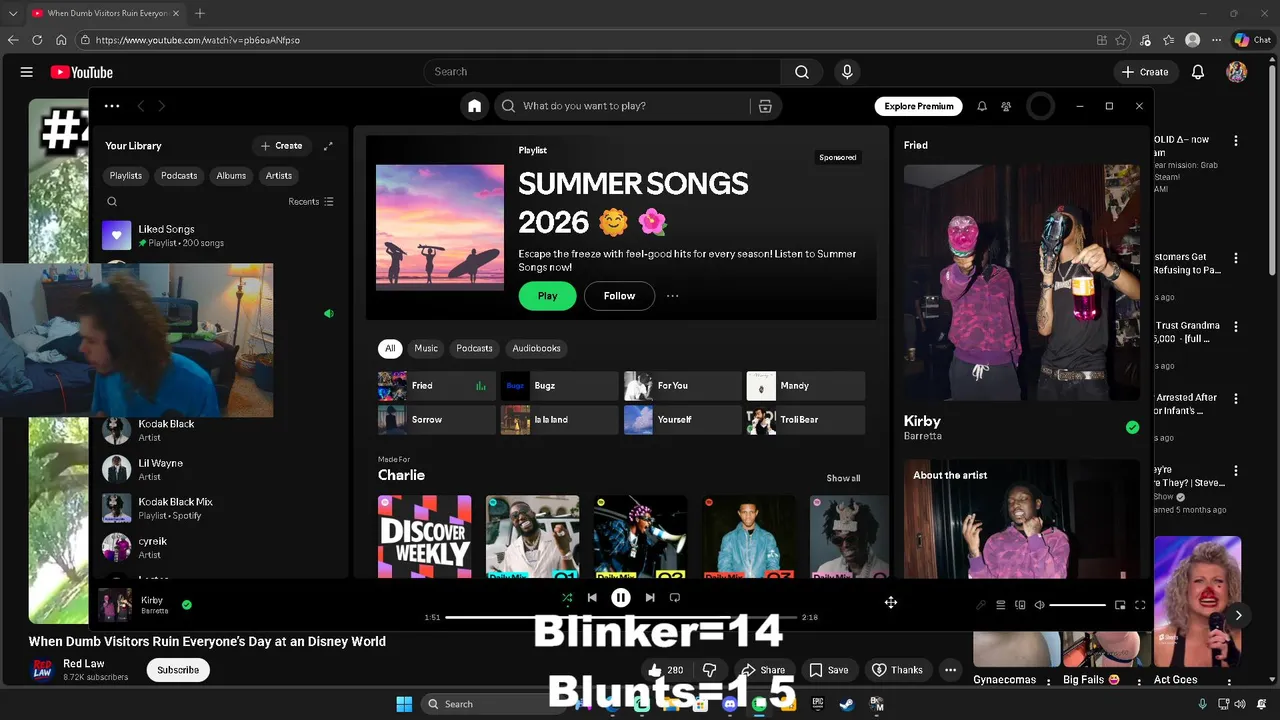Skip to the previous track in Spotify
Image resolution: width=1280 pixels, height=720 pixels.
coord(592,598)
